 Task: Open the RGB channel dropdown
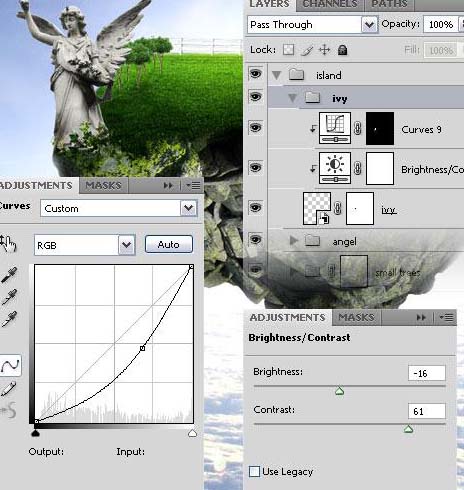(126, 245)
